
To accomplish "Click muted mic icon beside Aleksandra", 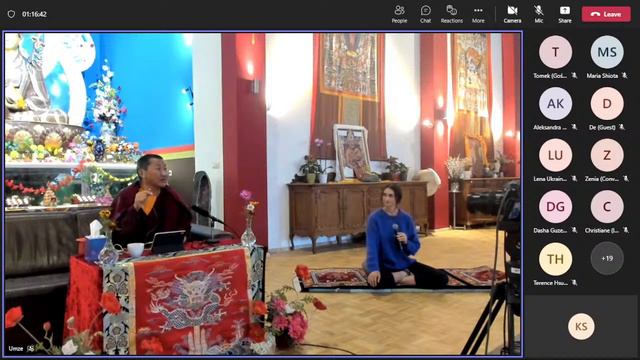I will 574,127.
